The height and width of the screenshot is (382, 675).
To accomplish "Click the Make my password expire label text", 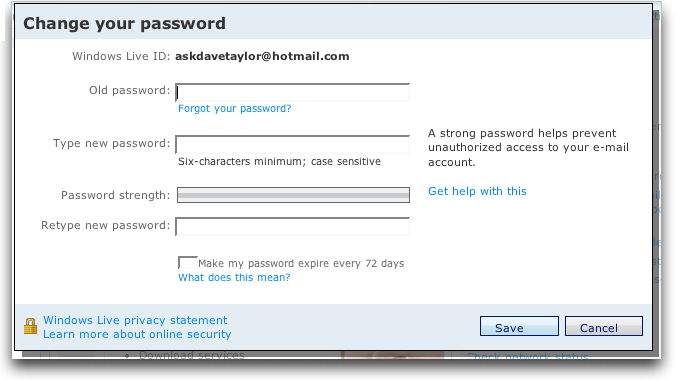I will [x=301, y=263].
